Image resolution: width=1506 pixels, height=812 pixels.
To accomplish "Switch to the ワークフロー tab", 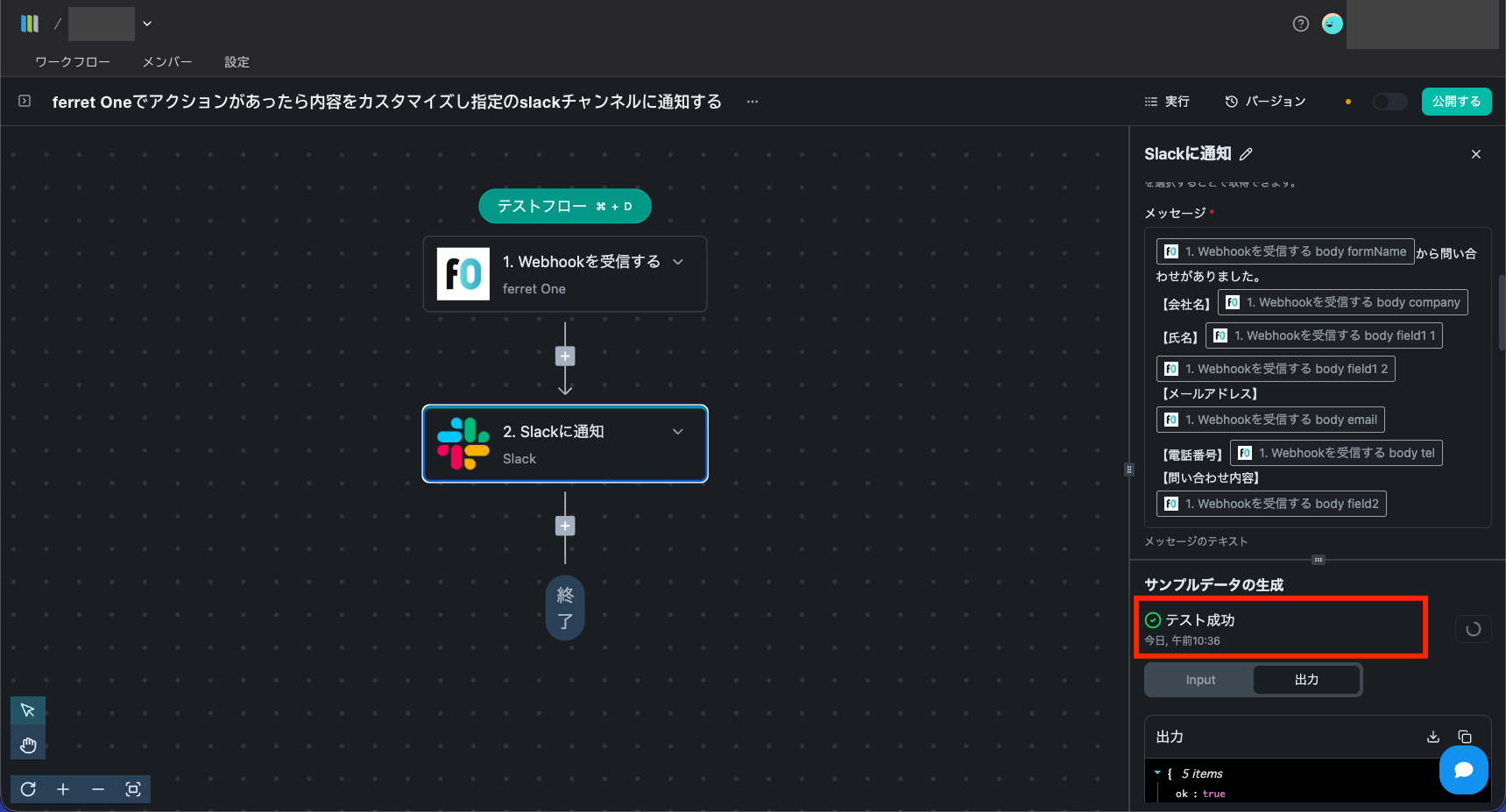I will [73, 62].
